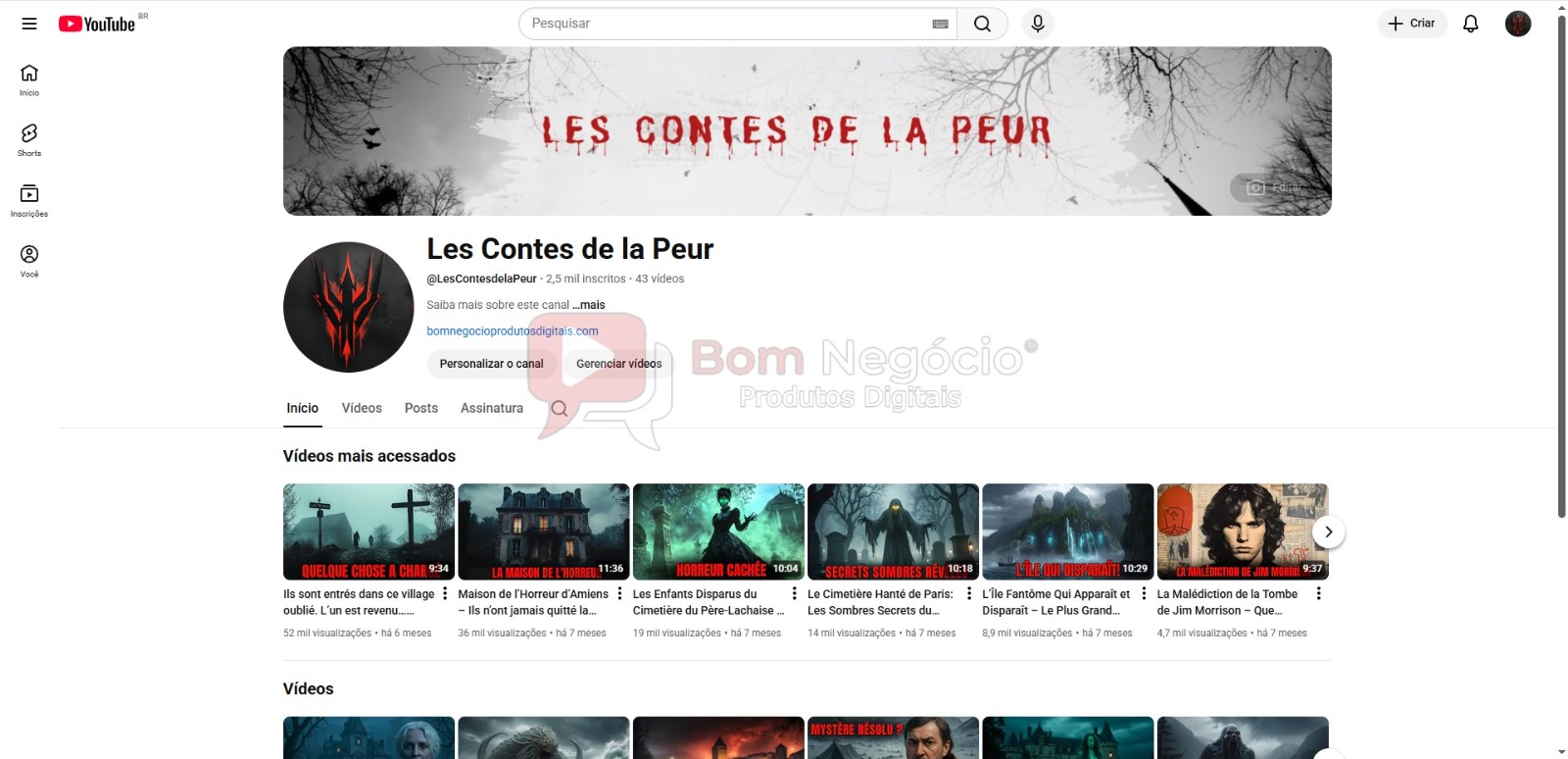Image resolution: width=1568 pixels, height=759 pixels.
Task: Click the search magnifier button
Action: [x=982, y=24]
